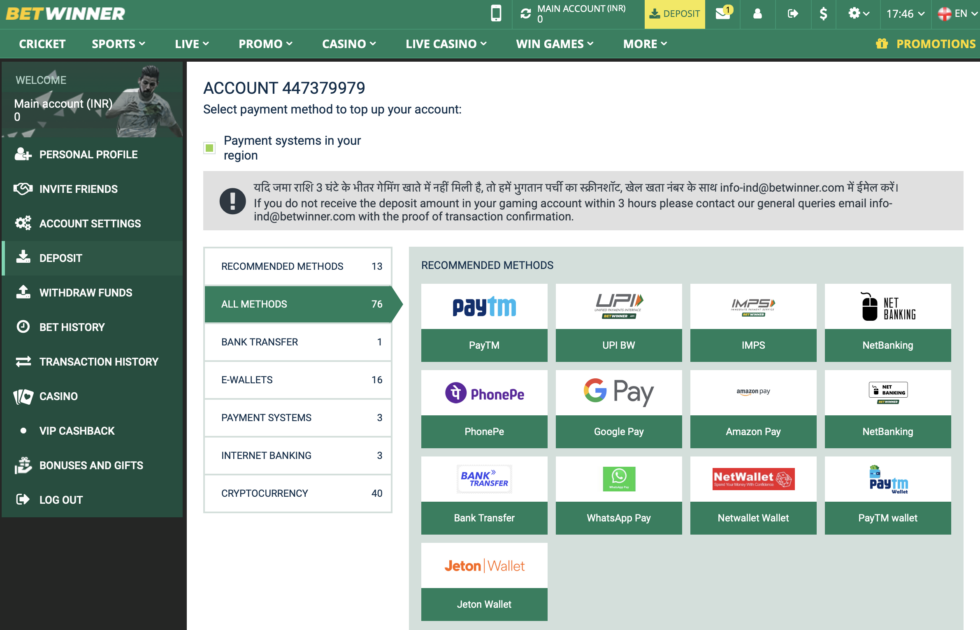Viewport: 980px width, 630px height.
Task: Select the Google Pay logo
Action: (x=619, y=393)
